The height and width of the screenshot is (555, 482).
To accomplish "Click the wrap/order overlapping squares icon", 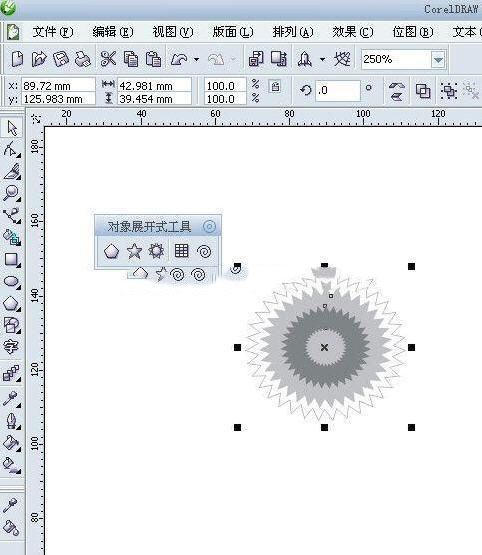I will pos(423,91).
